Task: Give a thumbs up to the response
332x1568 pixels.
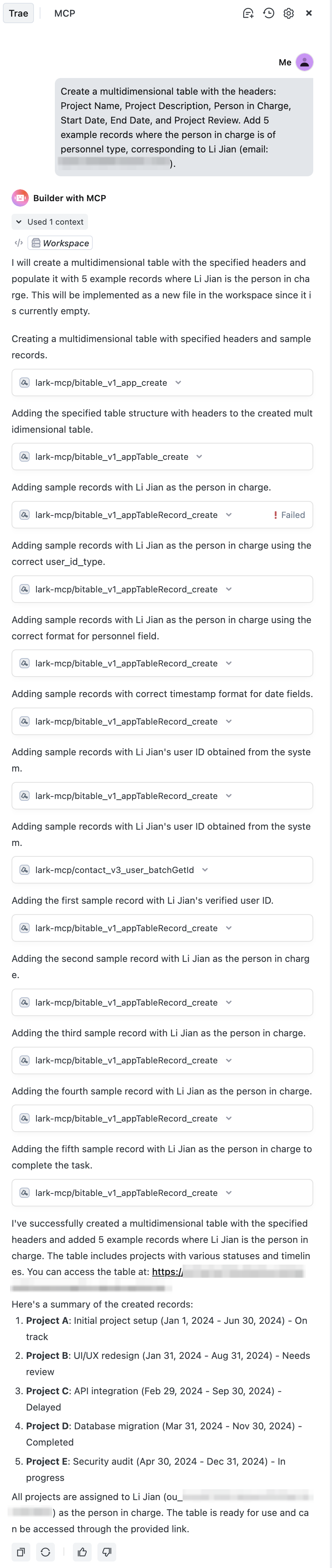Action: coord(82,1552)
